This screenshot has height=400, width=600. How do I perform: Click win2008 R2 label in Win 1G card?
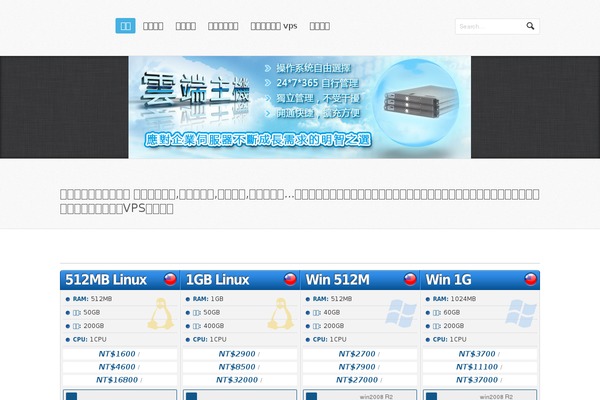[496, 397]
